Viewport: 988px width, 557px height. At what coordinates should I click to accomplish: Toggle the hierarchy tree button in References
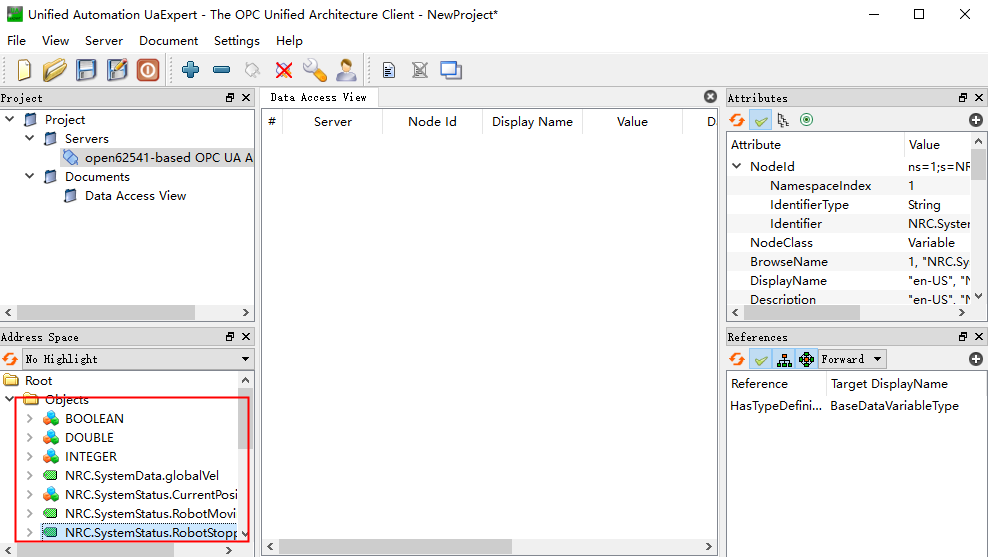click(784, 359)
